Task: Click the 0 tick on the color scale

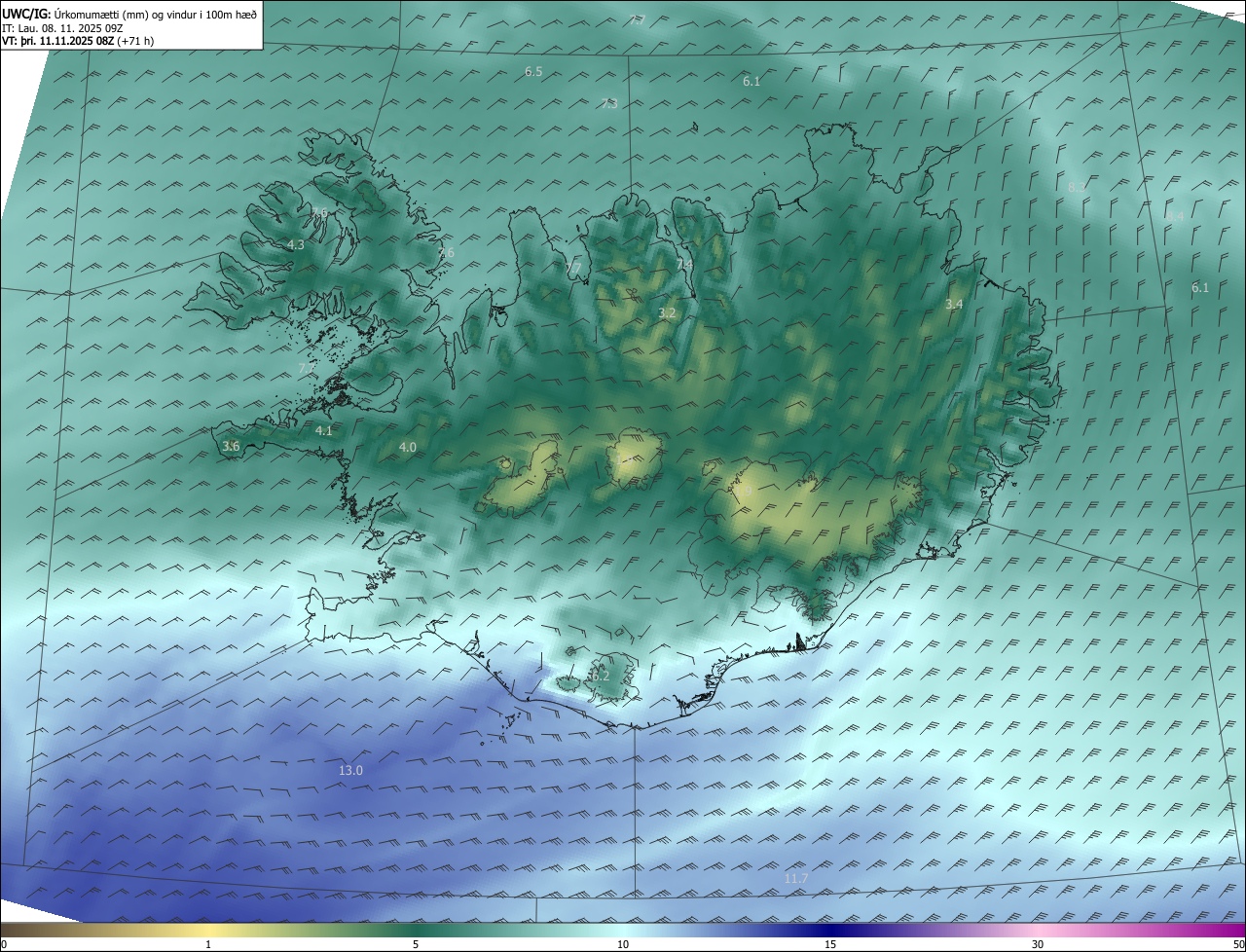Action: pos(4,944)
